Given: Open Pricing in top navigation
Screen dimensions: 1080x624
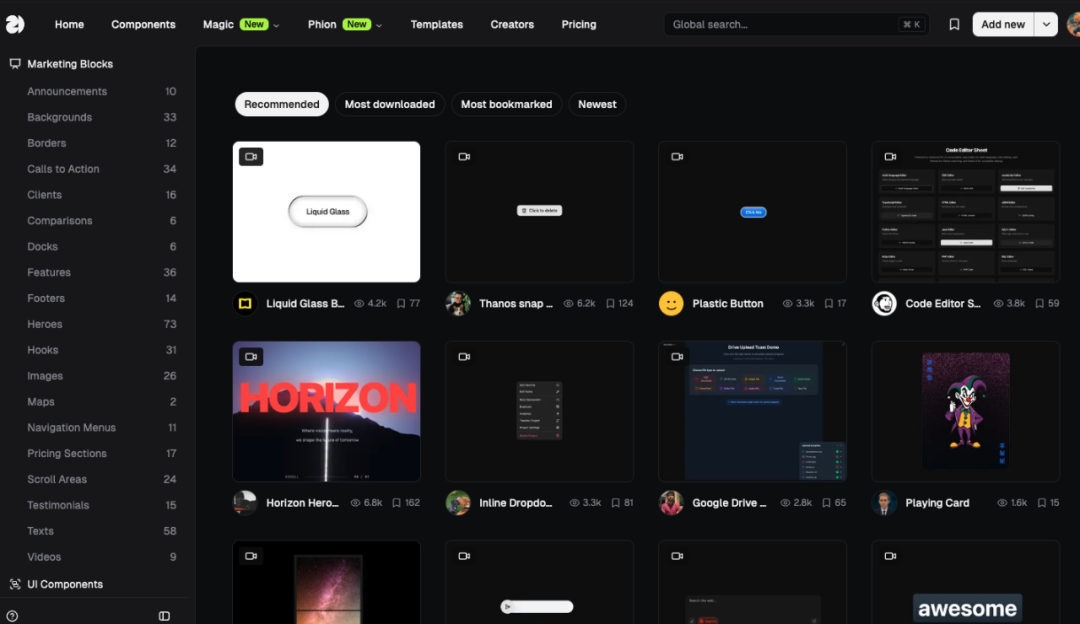Looking at the screenshot, I should click(579, 24).
